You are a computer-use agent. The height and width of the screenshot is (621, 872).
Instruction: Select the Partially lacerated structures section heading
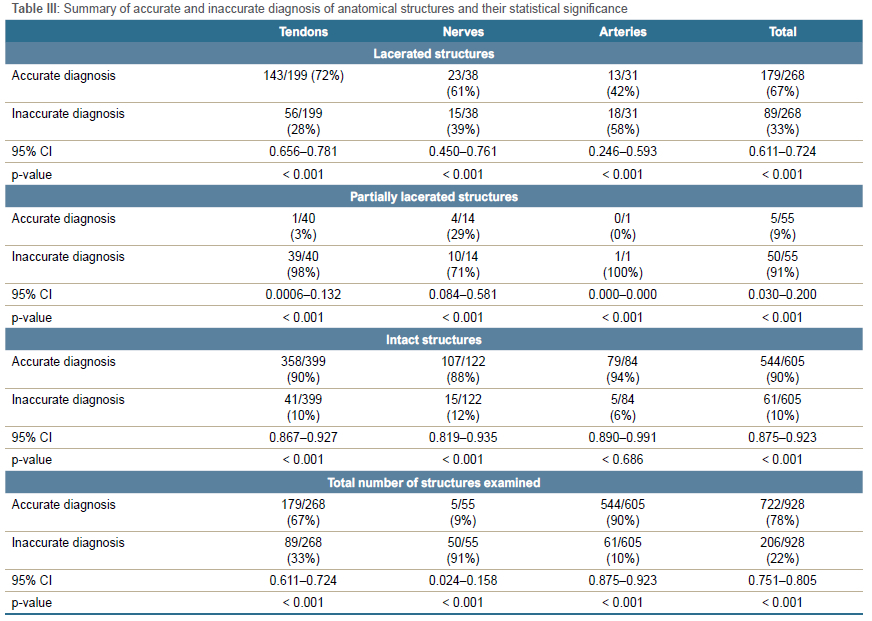pos(434,197)
